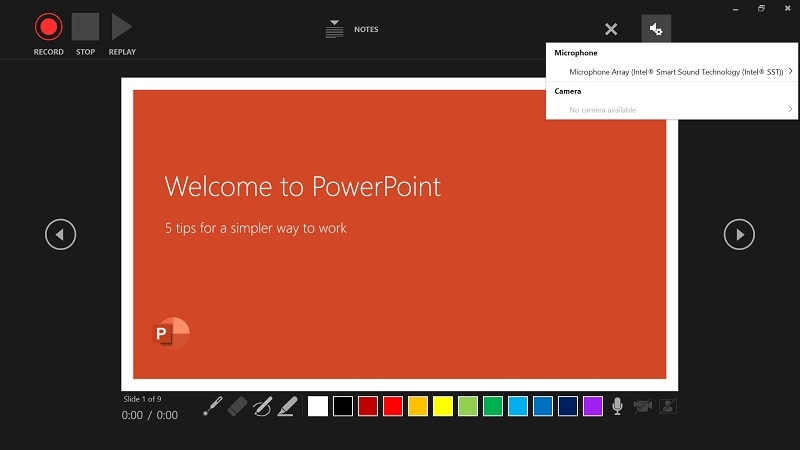Click the '5 tips for a simpler way to work' subtitle
This screenshot has width=800, height=450.
pyautogui.click(x=256, y=228)
